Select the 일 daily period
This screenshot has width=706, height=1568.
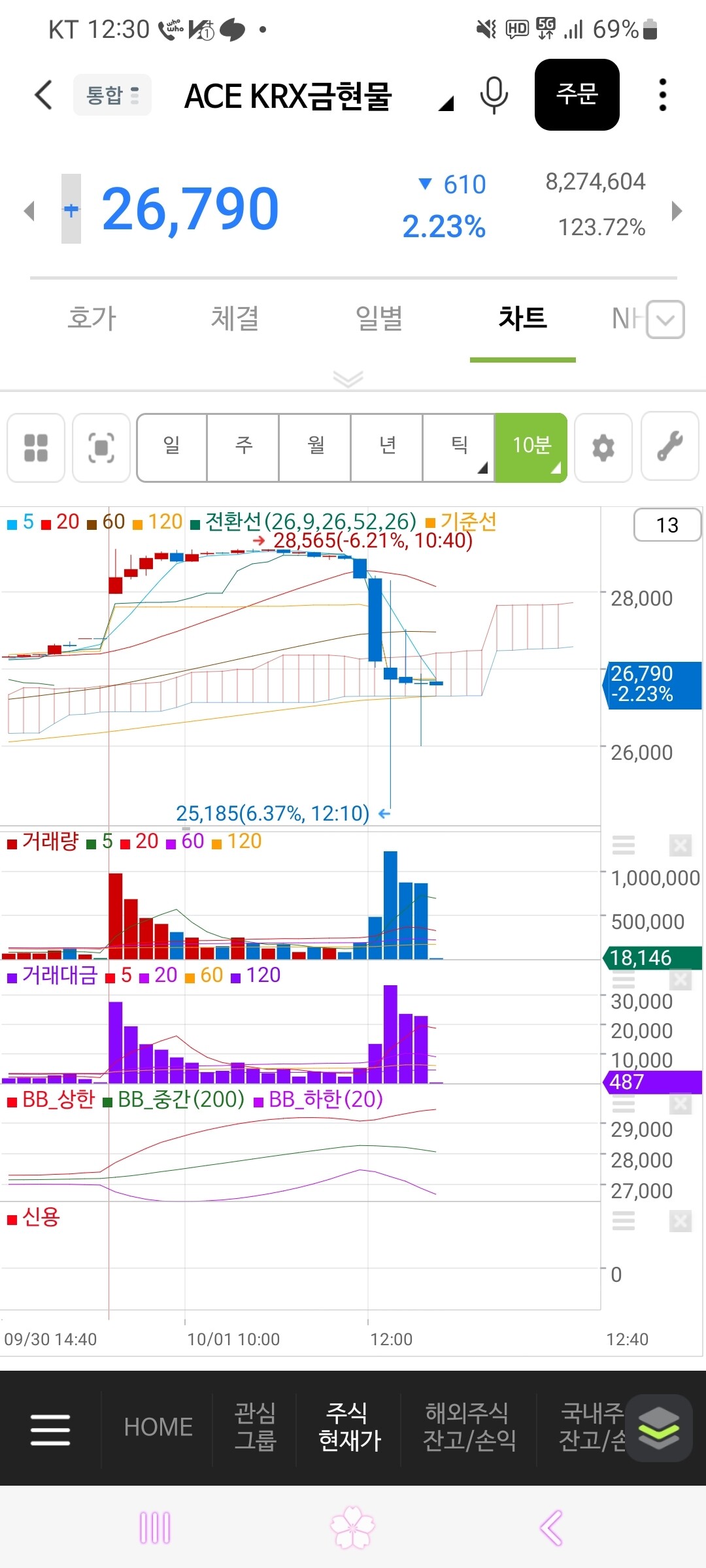[x=172, y=448]
